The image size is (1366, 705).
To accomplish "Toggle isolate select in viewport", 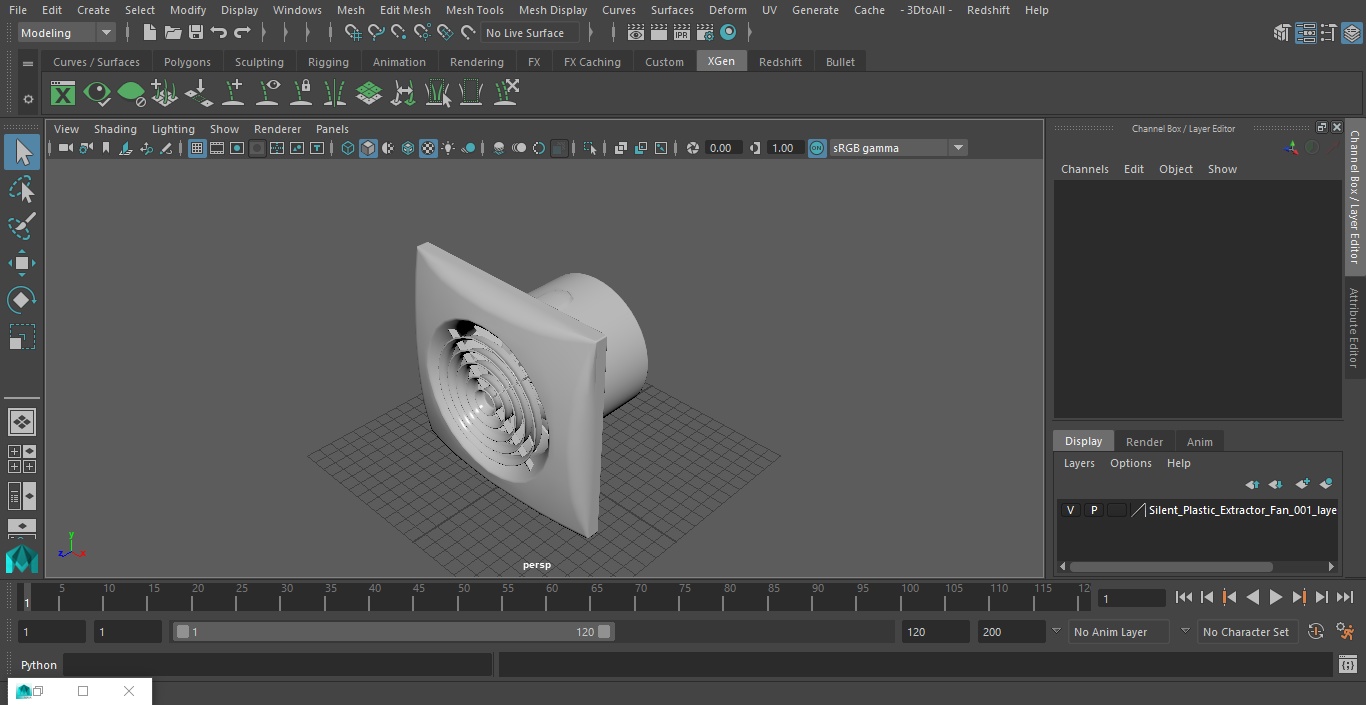I will [x=590, y=148].
